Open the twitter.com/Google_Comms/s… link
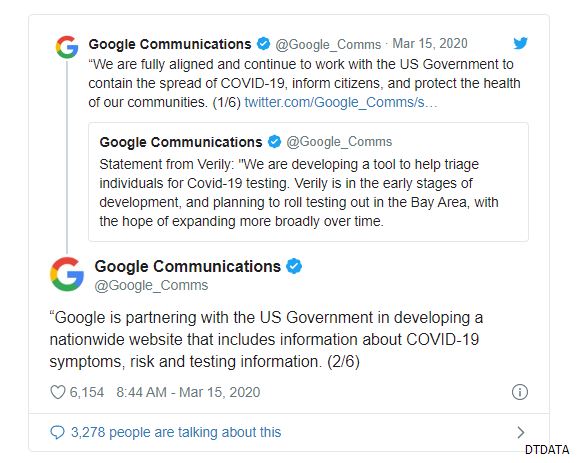 [x=341, y=102]
